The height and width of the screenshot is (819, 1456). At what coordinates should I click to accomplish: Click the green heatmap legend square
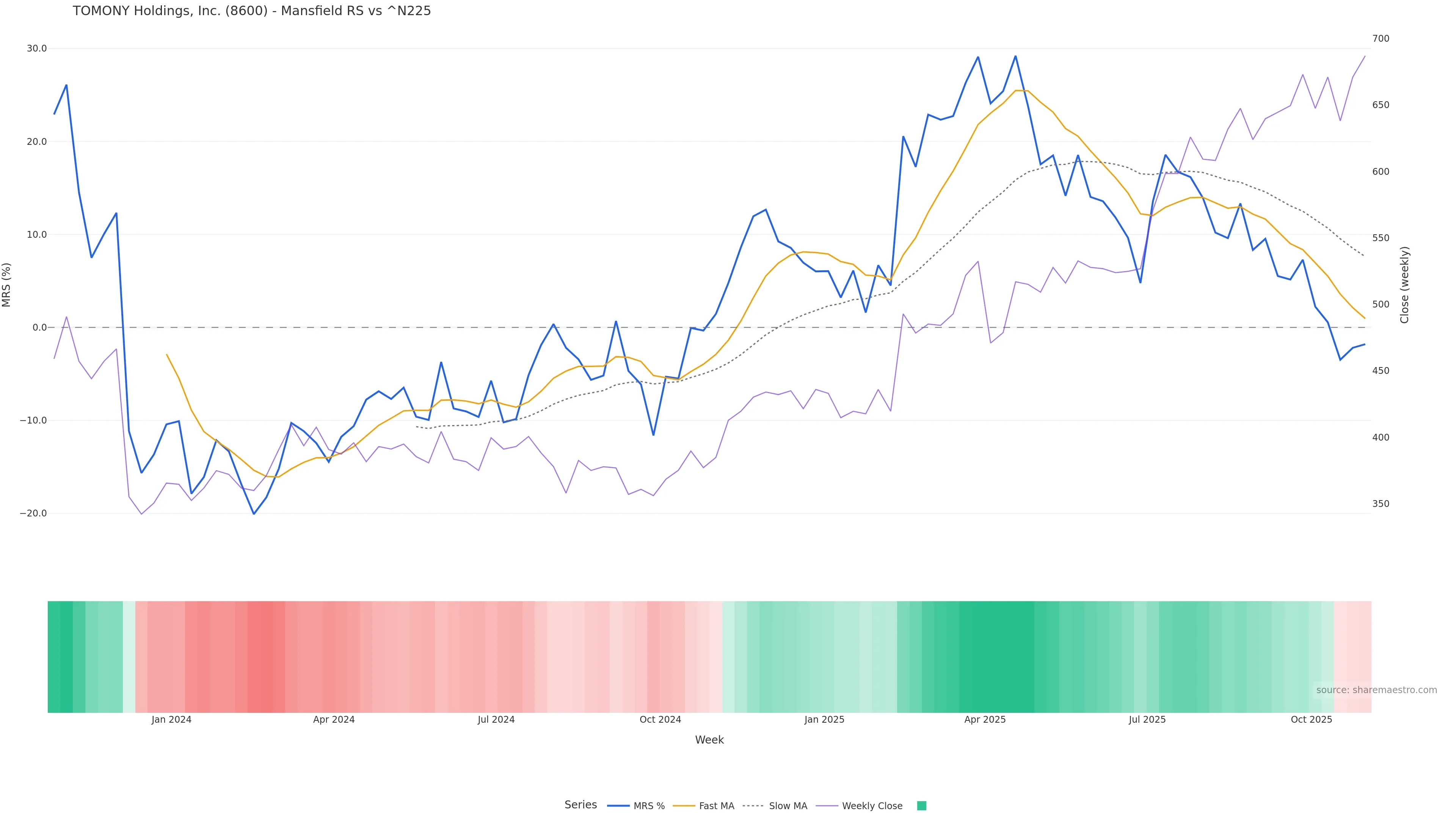click(x=921, y=806)
